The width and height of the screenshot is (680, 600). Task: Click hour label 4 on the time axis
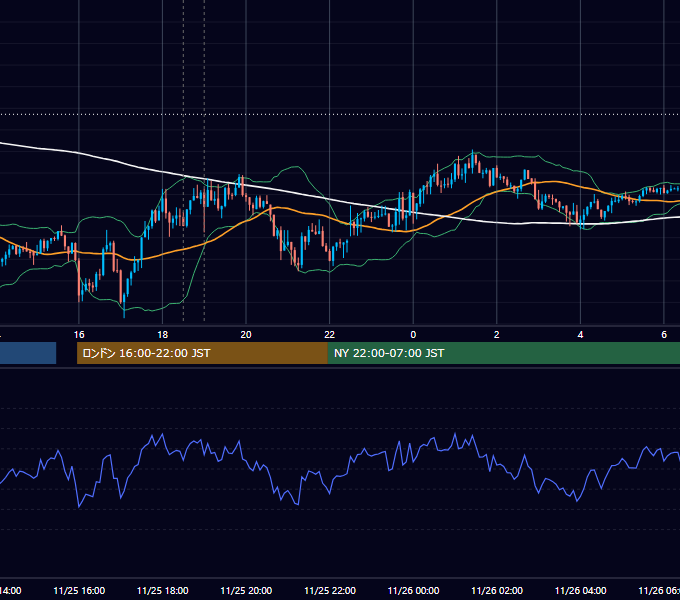(580, 335)
